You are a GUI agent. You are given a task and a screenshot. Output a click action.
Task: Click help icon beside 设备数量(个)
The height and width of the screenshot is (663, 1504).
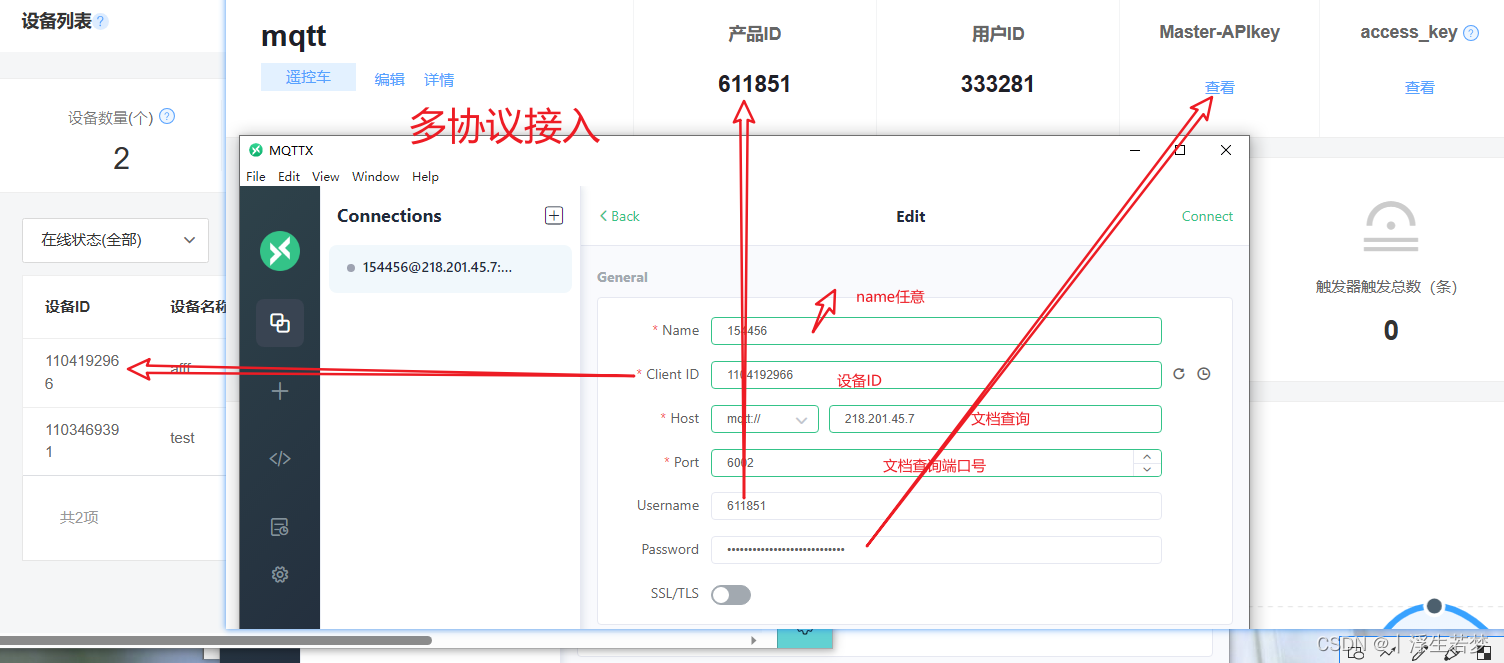coord(167,116)
